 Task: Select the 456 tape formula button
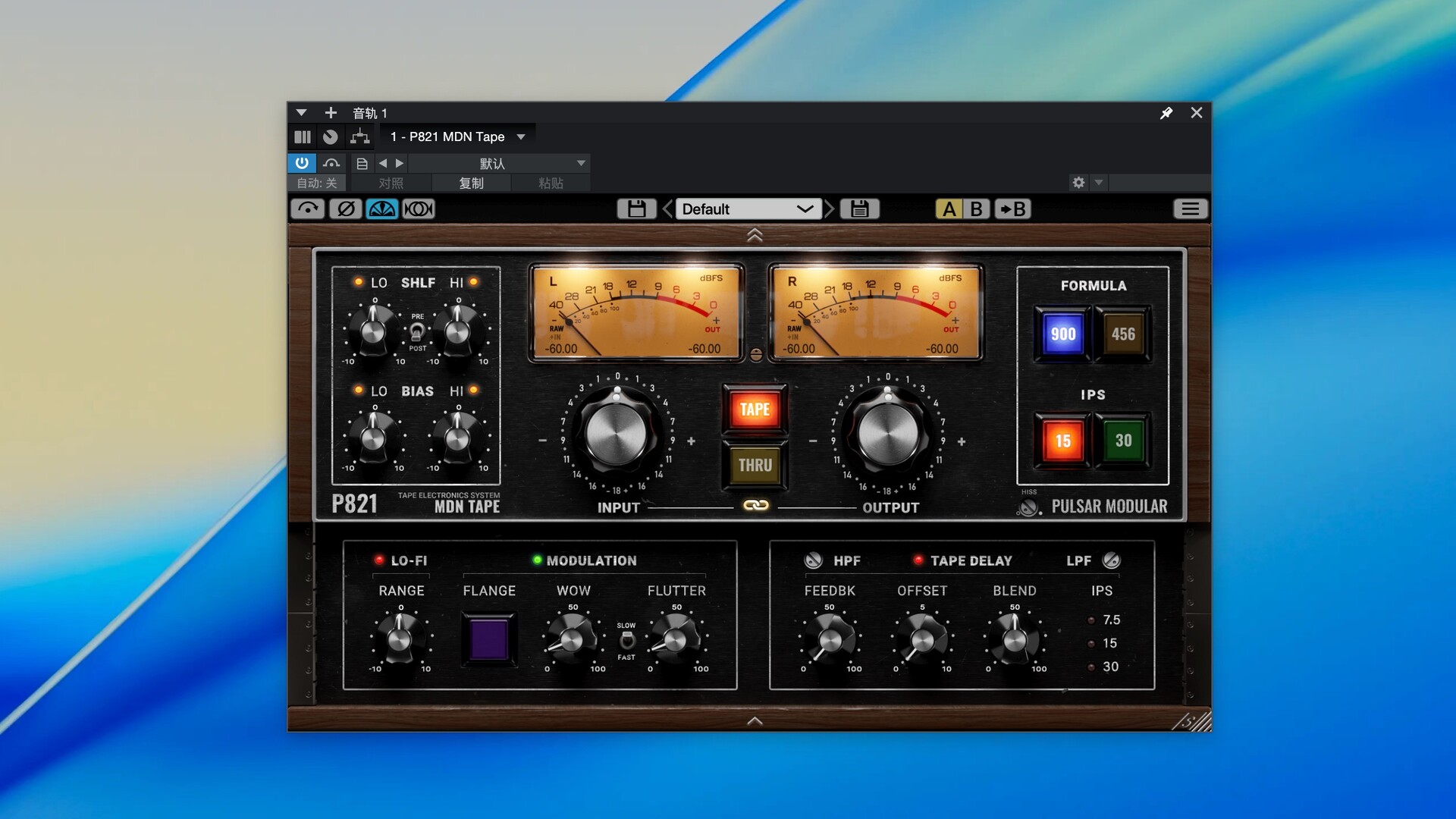coord(1123,334)
